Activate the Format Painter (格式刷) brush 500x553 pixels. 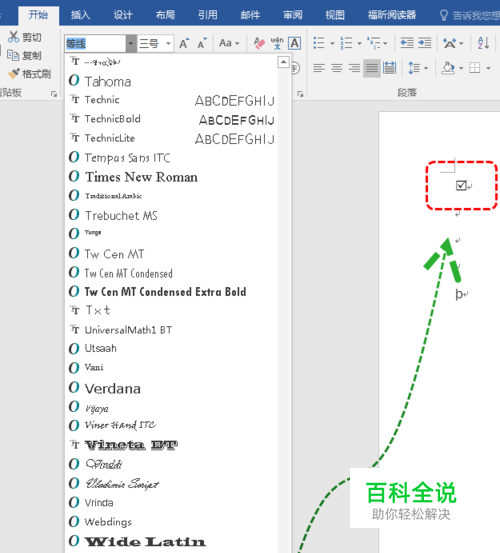14,74
